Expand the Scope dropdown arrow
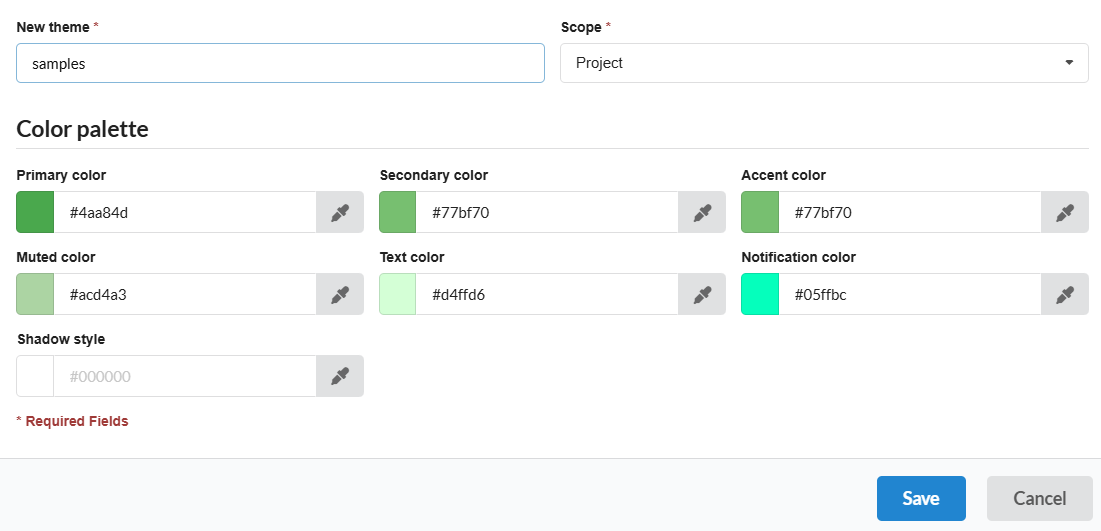Viewport: 1101px width, 531px height. tap(1068, 63)
